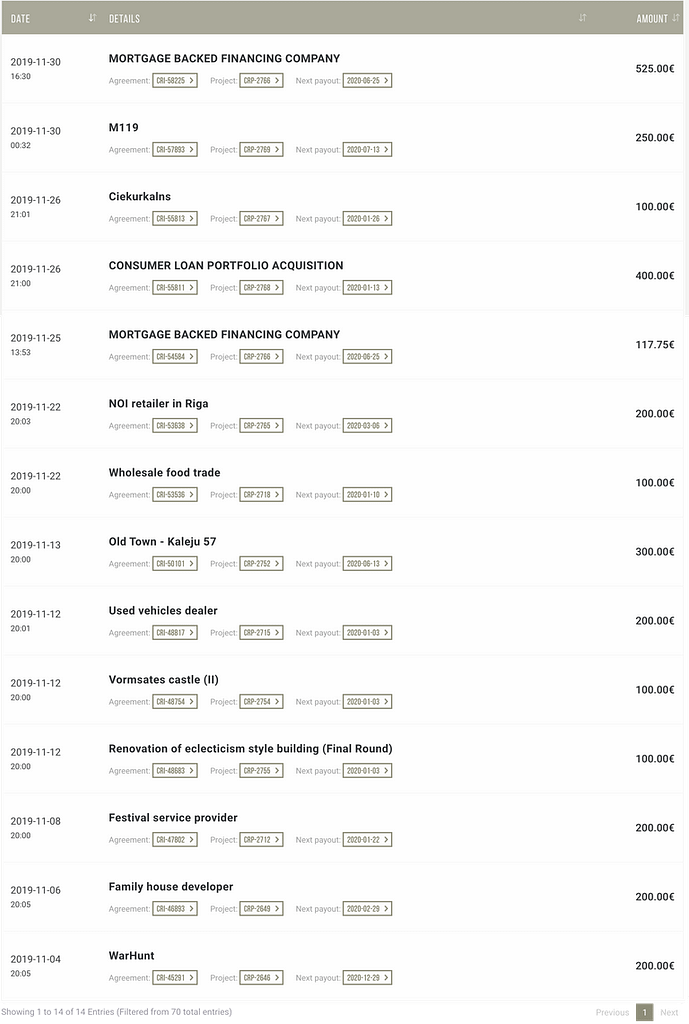Open project CRP-2765 for NOI retailer
Image resolution: width=689 pixels, height=1024 pixels.
tap(261, 426)
